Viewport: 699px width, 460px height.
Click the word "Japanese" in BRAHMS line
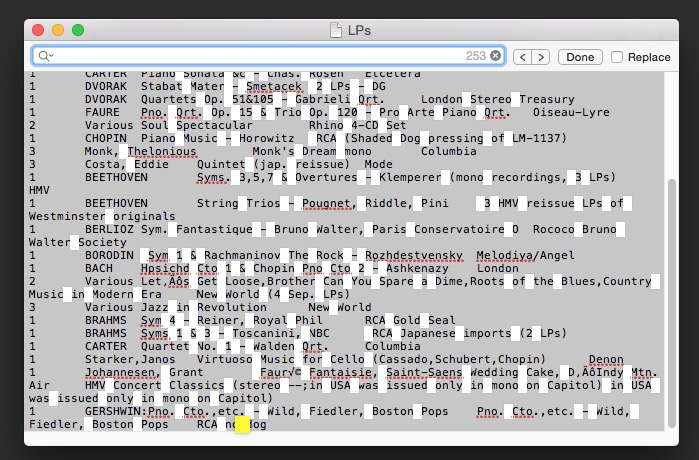428,334
